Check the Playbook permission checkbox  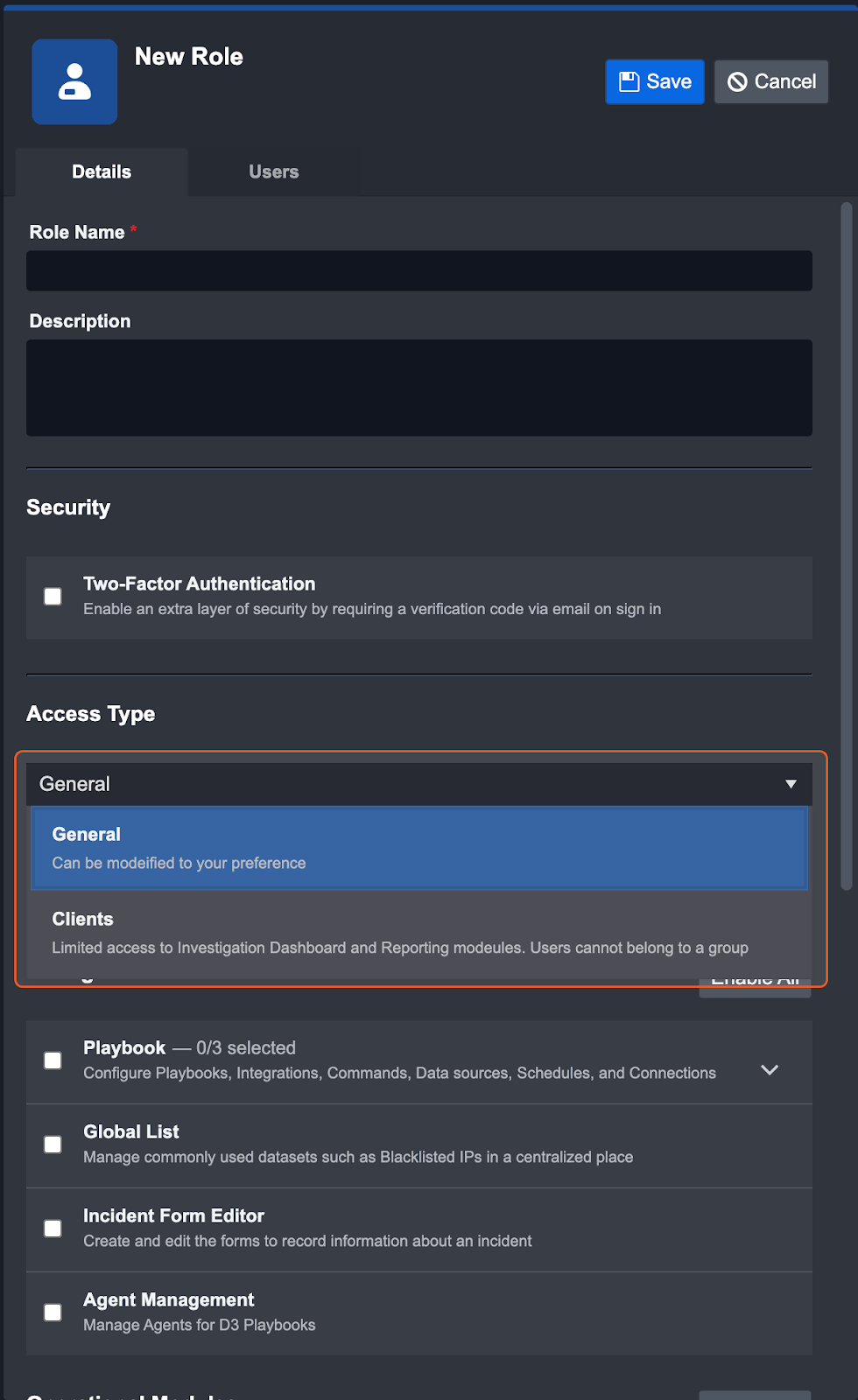(x=53, y=1060)
